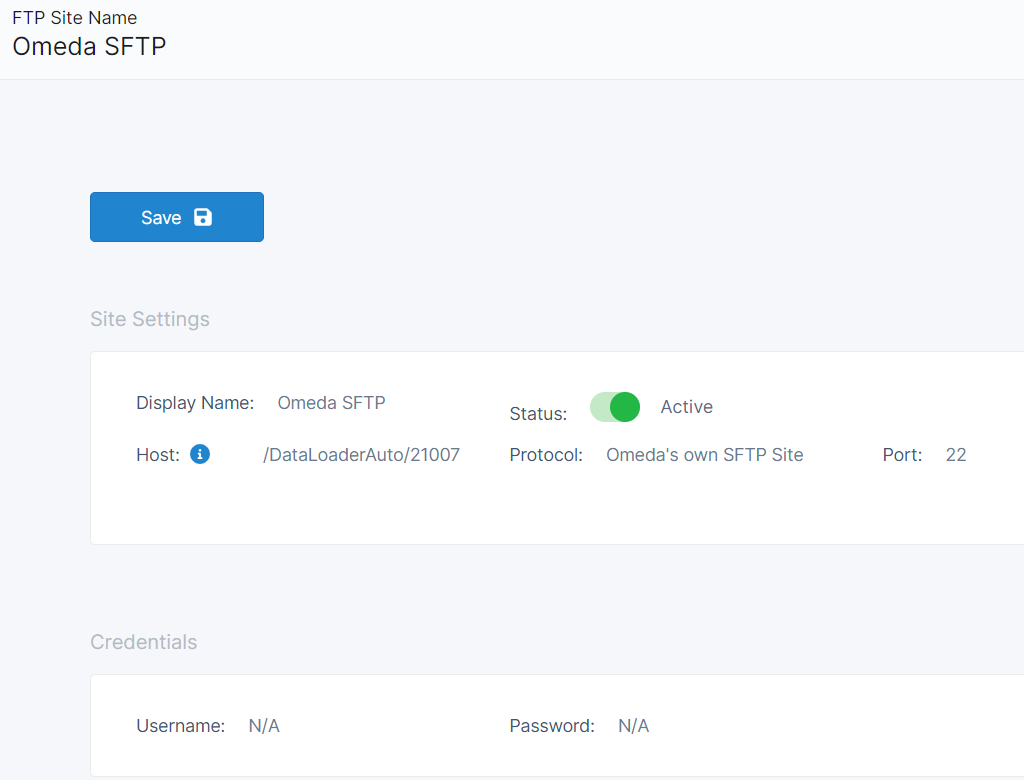The height and width of the screenshot is (780, 1024).
Task: Click the Host info icon
Action: (x=200, y=455)
